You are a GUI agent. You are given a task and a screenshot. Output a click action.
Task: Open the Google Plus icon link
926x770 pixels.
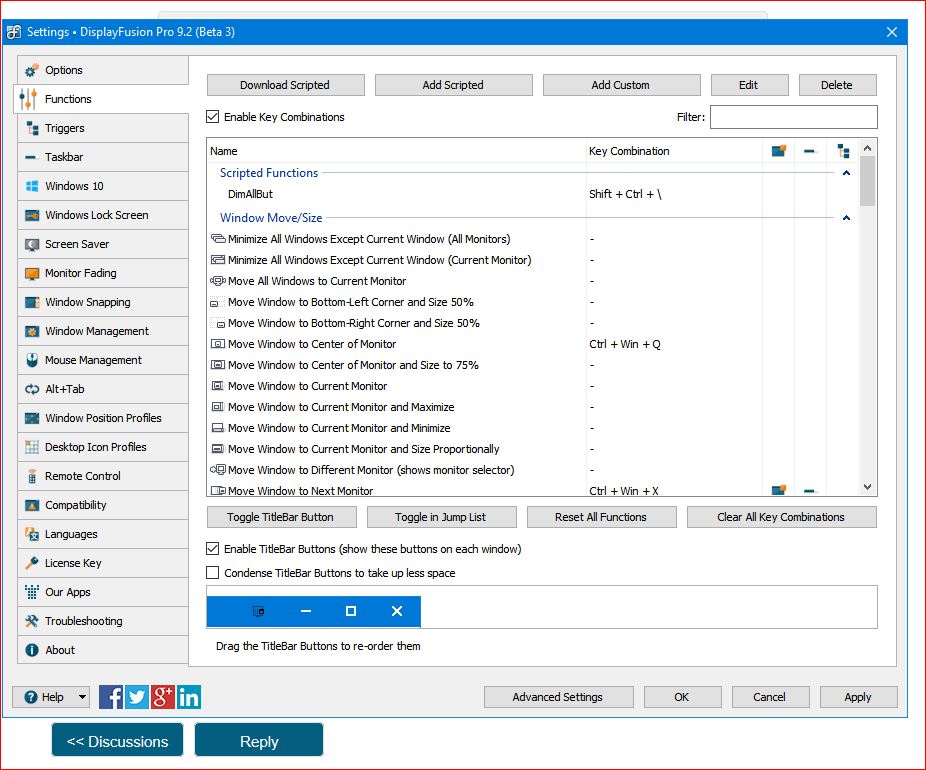(x=163, y=697)
